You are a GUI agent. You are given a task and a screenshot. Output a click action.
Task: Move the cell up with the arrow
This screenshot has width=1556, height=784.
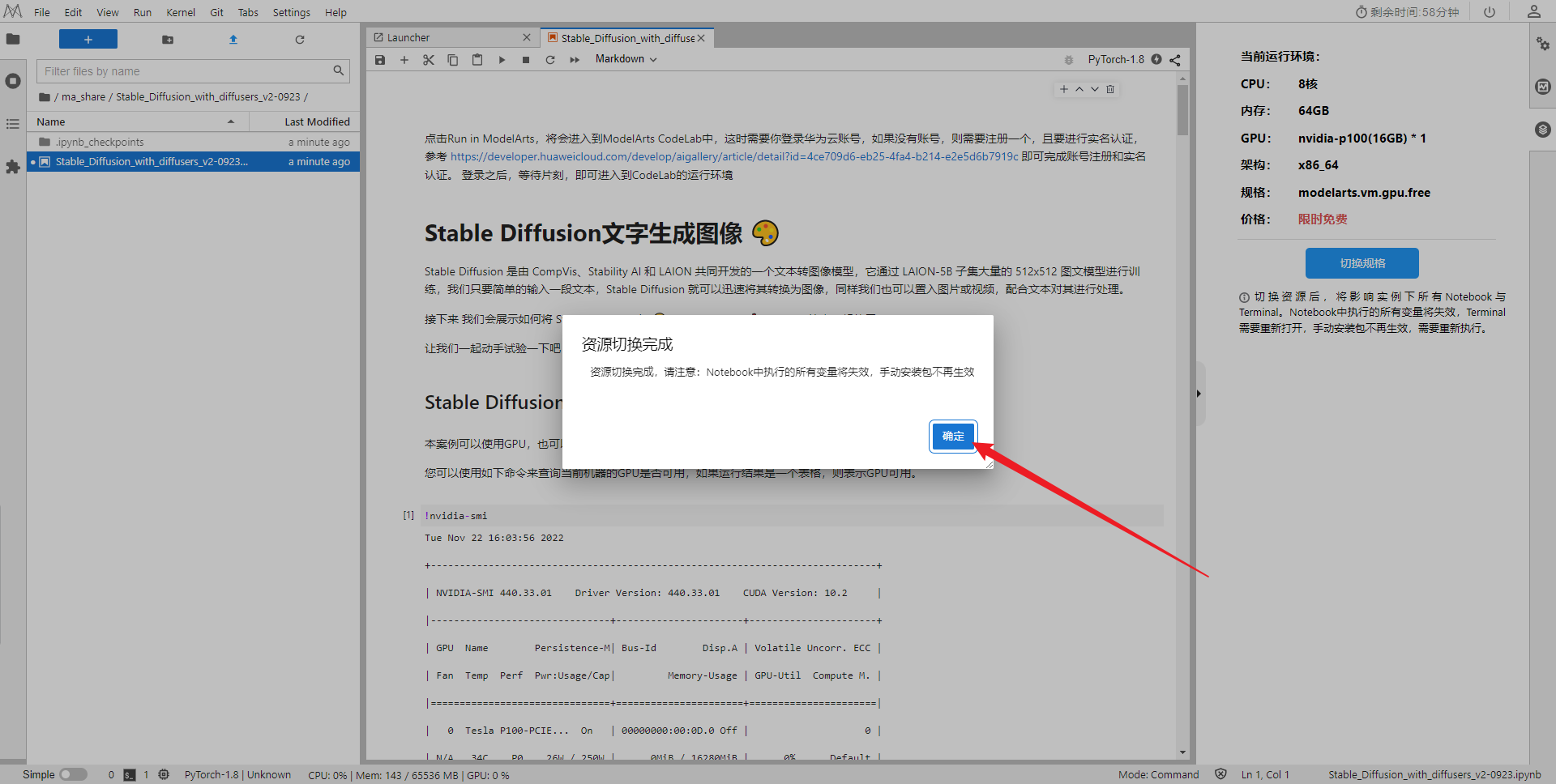tap(1079, 89)
